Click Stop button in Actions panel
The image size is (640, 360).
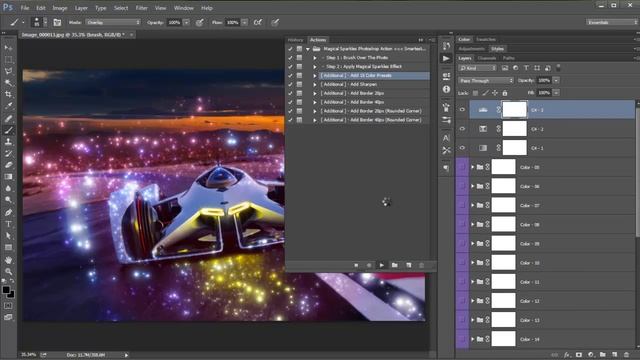click(x=356, y=265)
